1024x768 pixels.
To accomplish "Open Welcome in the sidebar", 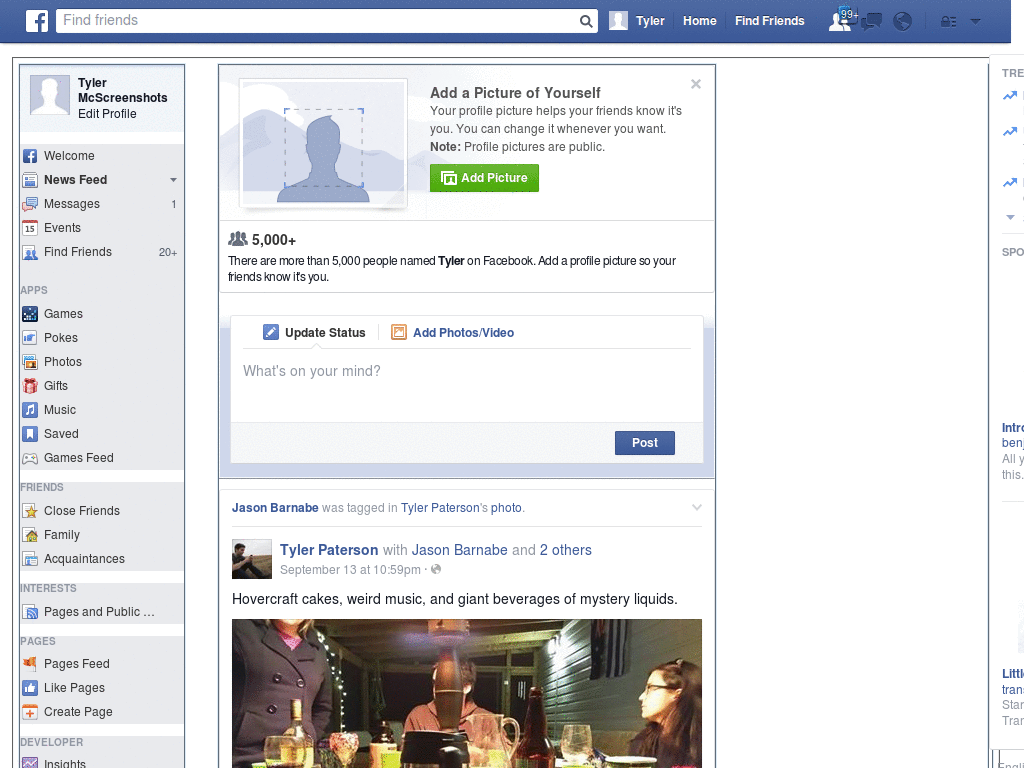I will click(69, 155).
